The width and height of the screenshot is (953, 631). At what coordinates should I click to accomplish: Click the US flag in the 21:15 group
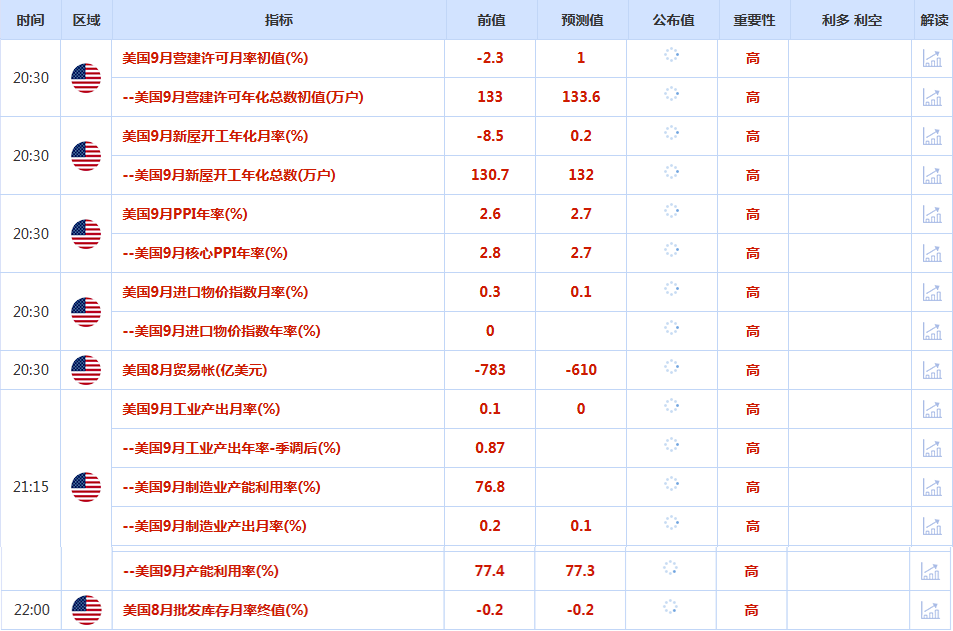pyautogui.click(x=86, y=487)
